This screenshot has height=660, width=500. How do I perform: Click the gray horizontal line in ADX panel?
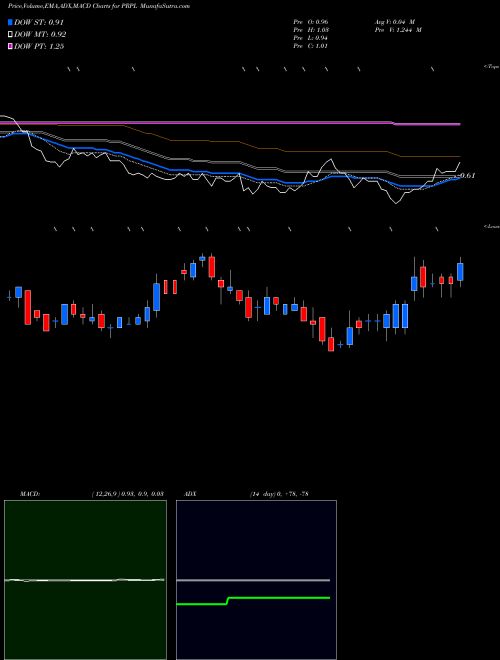(x=253, y=580)
